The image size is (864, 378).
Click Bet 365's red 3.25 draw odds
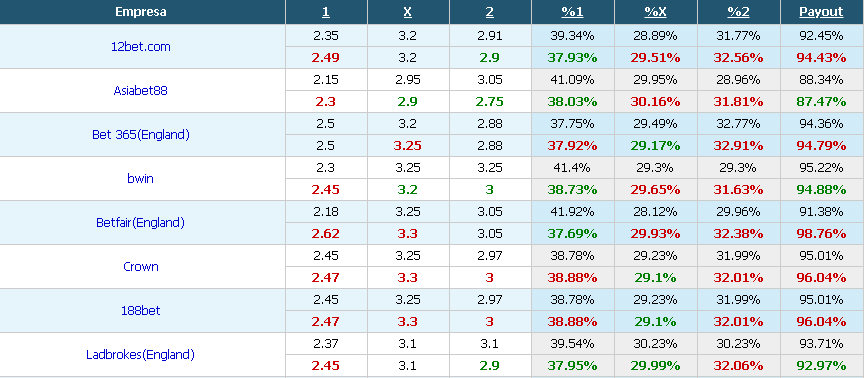click(408, 146)
